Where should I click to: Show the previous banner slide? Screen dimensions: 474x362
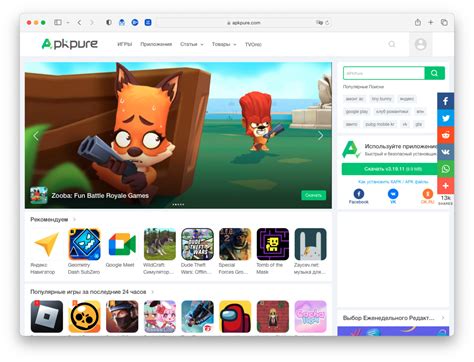36,136
